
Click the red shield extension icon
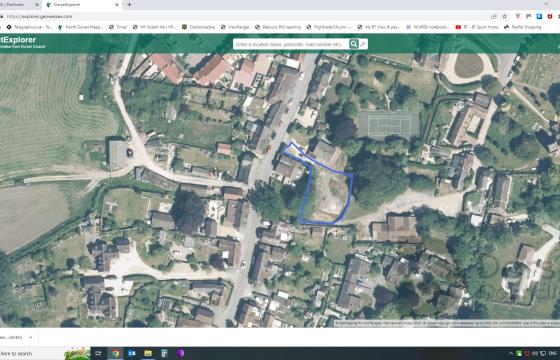550,16
